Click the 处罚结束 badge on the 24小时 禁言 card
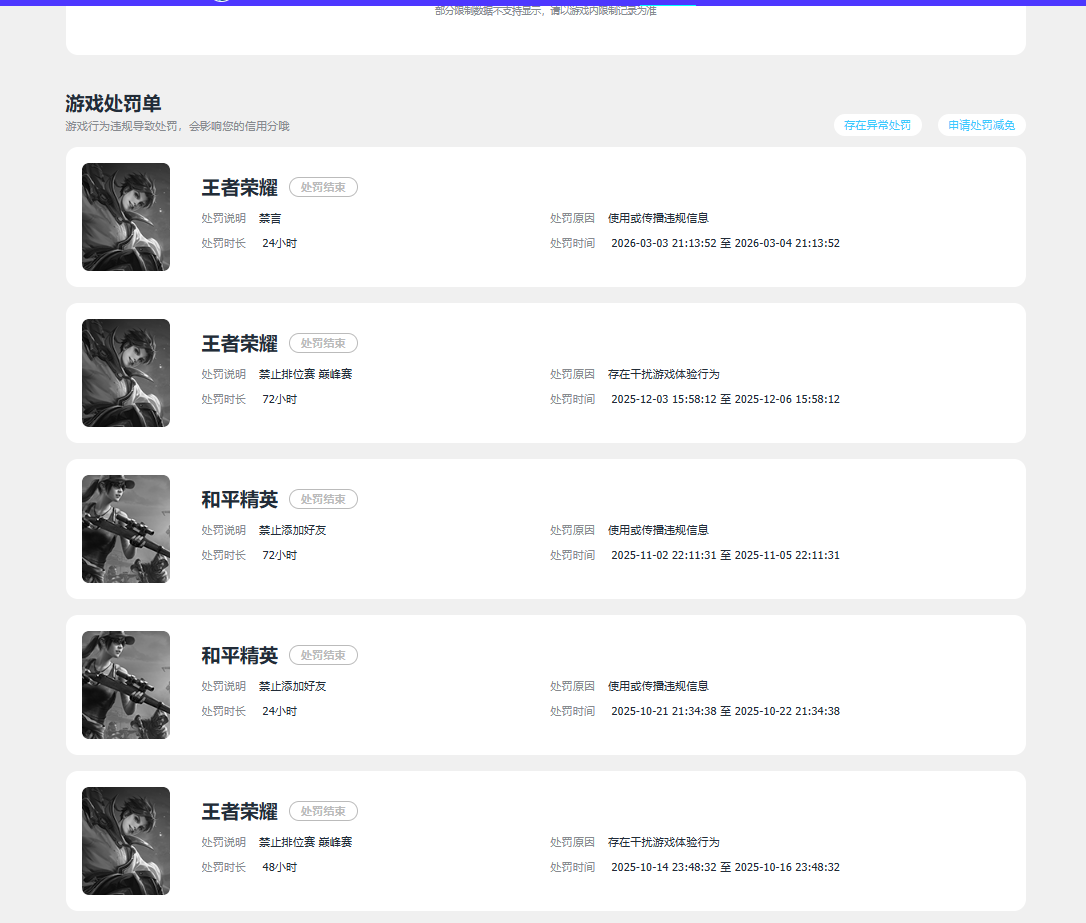 [323, 187]
